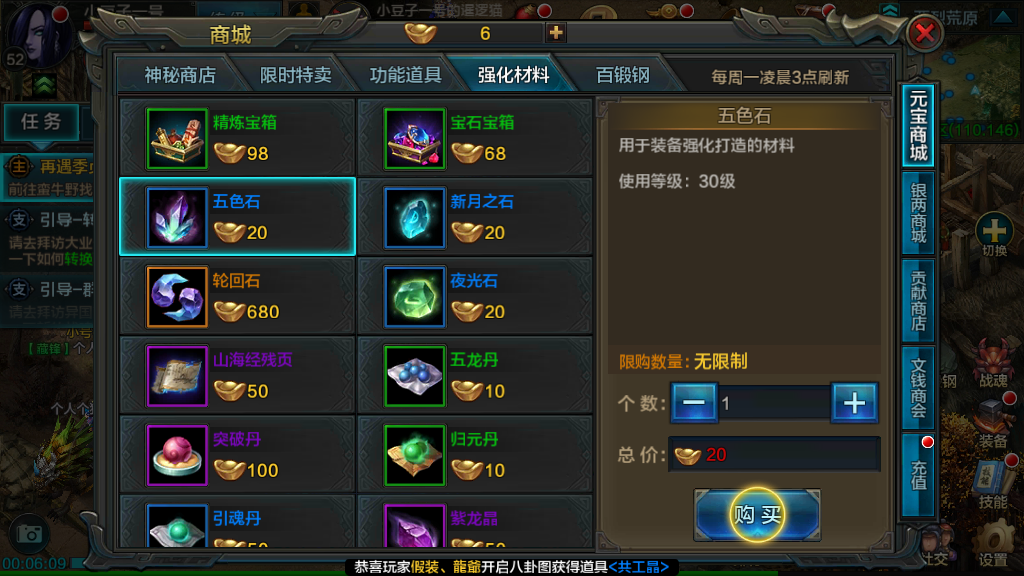Select the 归元丹 green pill icon
The height and width of the screenshot is (576, 1024).
415,455
